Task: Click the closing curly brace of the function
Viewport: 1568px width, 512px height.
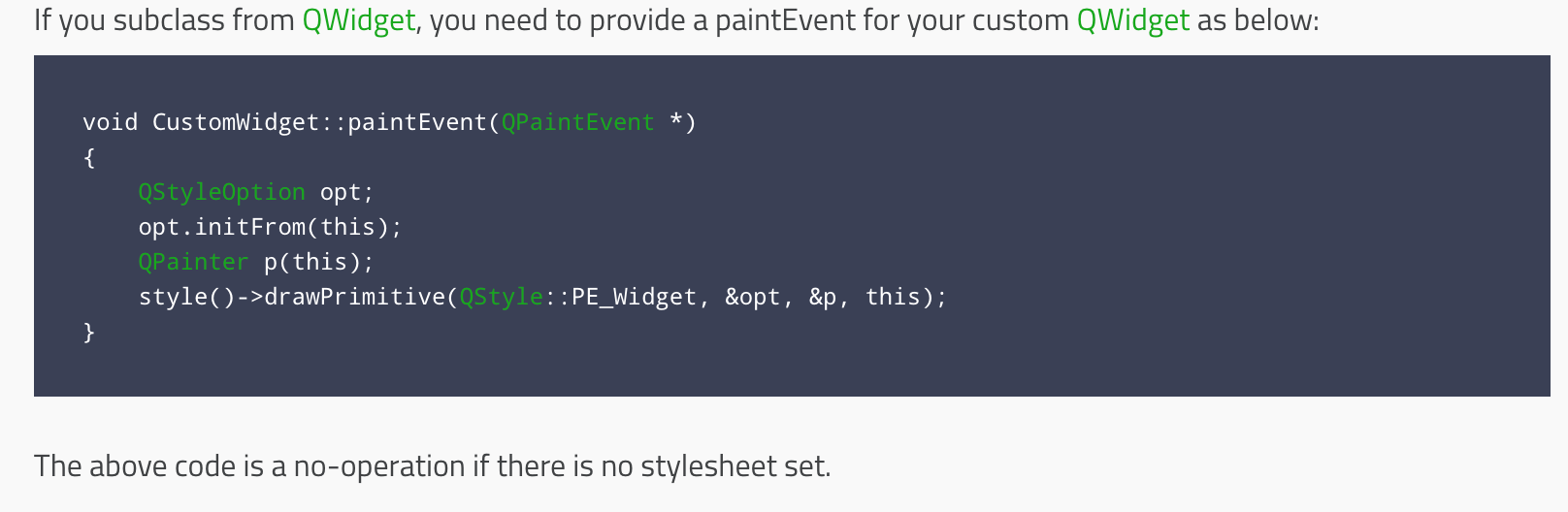Action: coord(89,332)
